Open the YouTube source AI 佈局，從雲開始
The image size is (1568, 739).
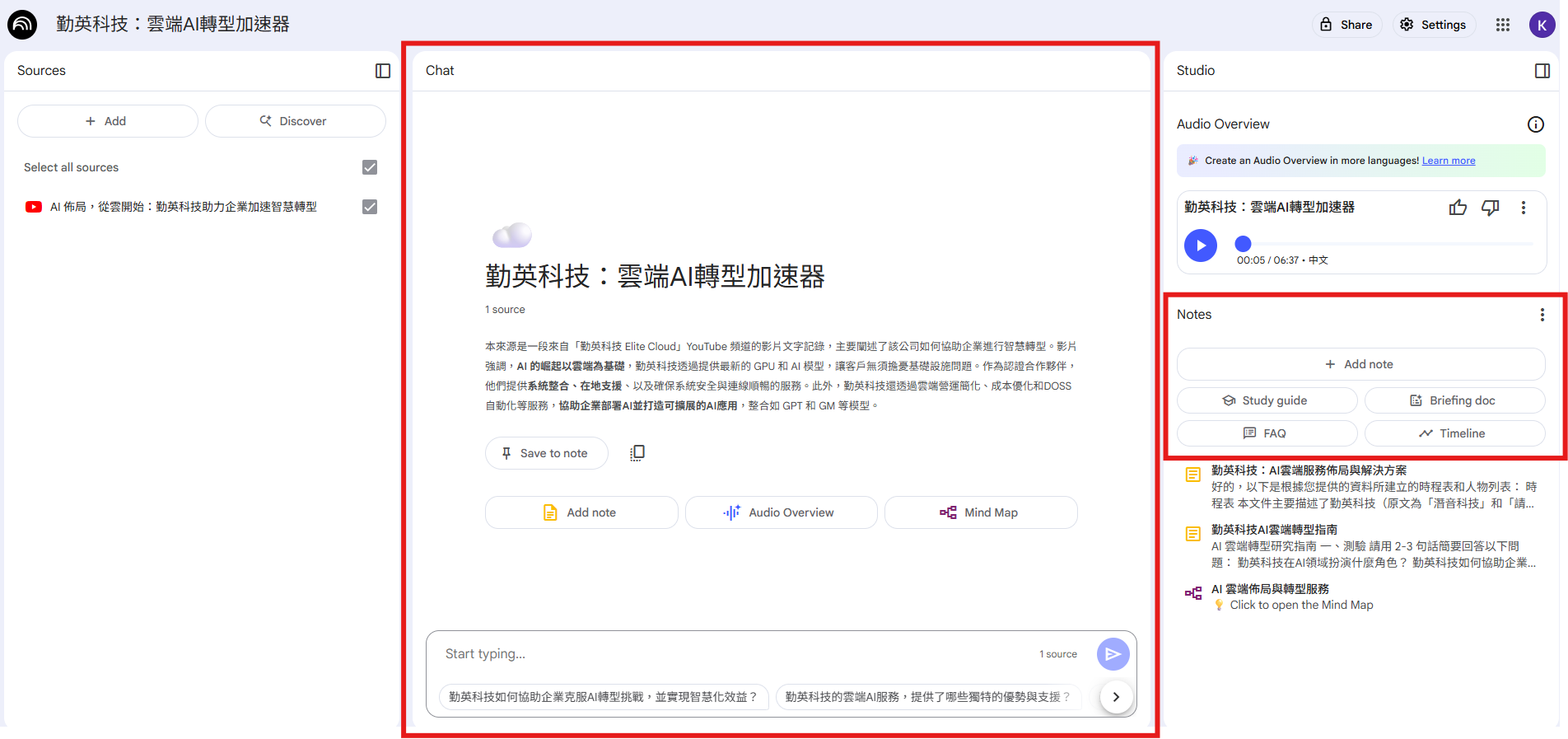(184, 207)
